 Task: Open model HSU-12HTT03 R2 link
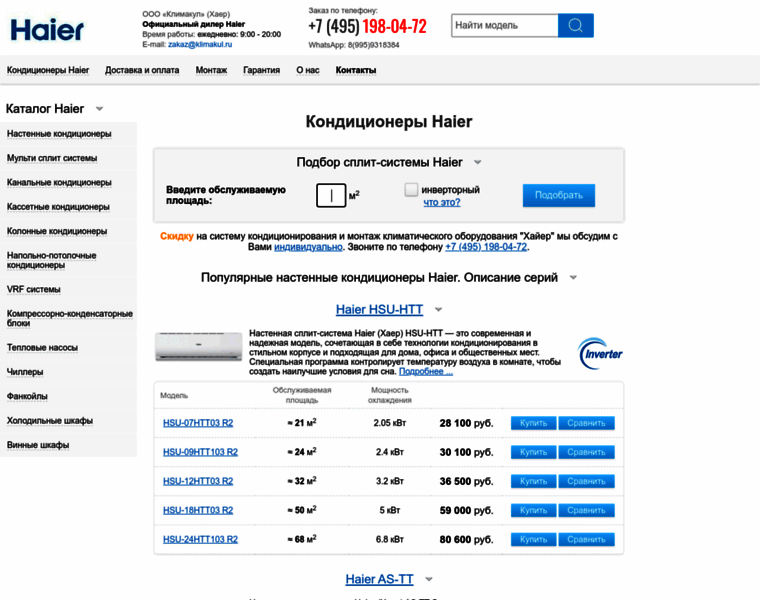pos(198,481)
